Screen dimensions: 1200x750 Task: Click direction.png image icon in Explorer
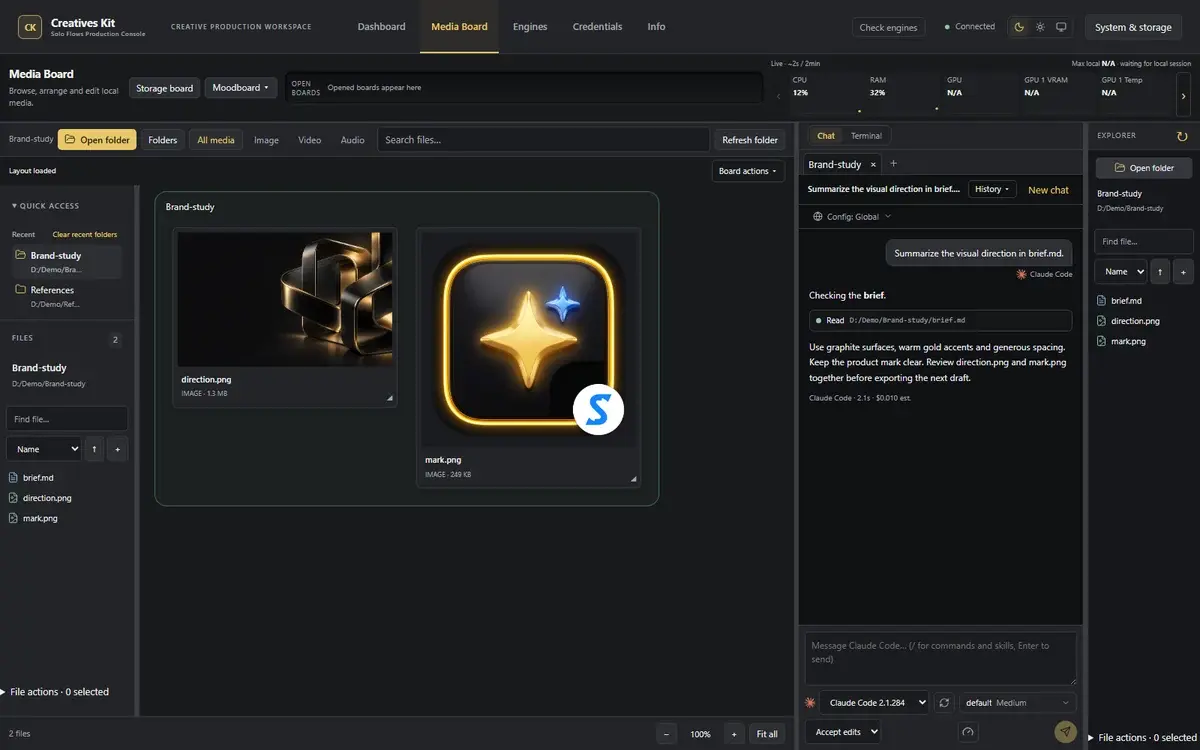click(1101, 321)
